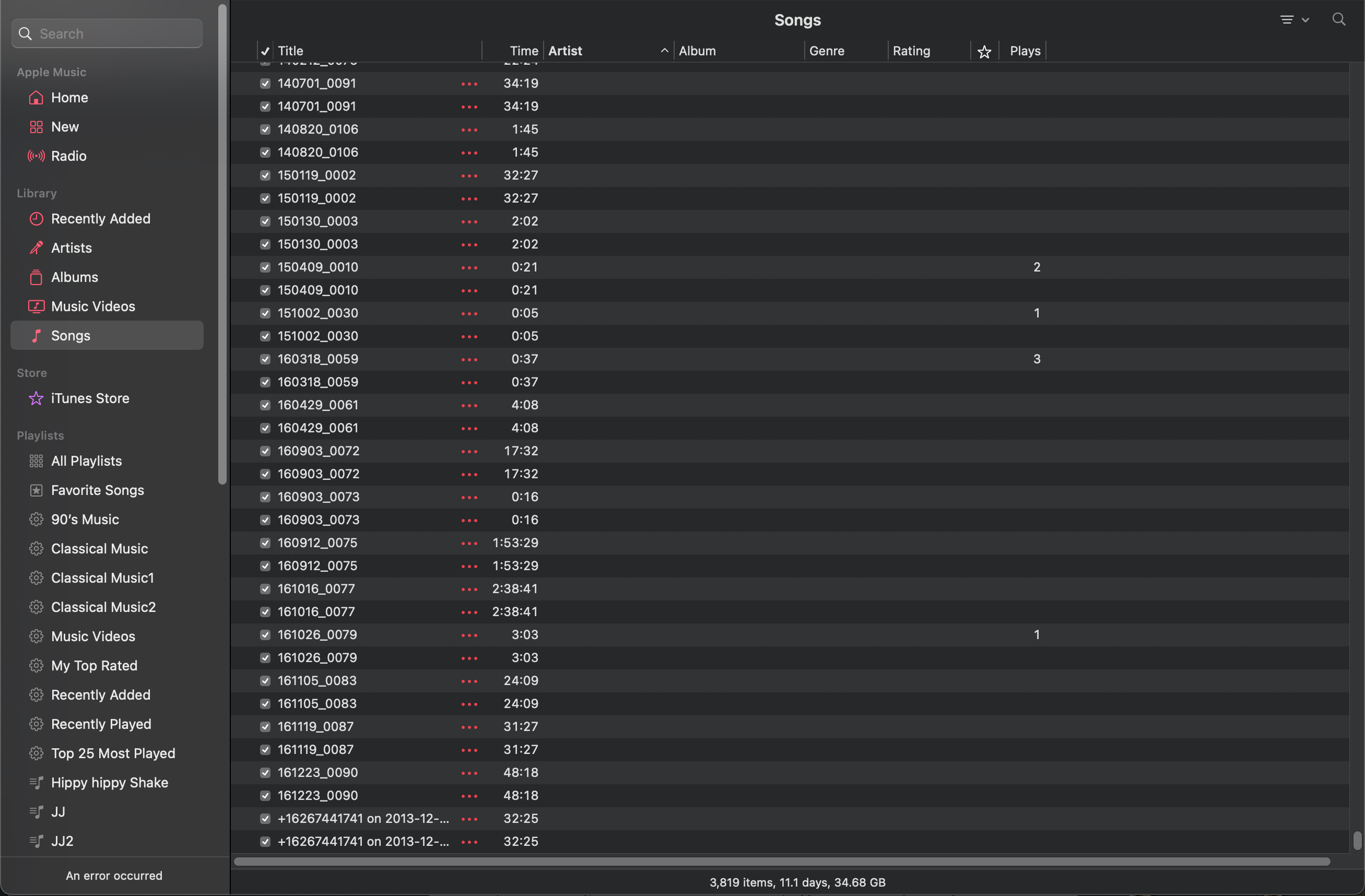Viewport: 1365px width, 896px height.
Task: Sort songs by the Plays column
Action: tap(1025, 51)
